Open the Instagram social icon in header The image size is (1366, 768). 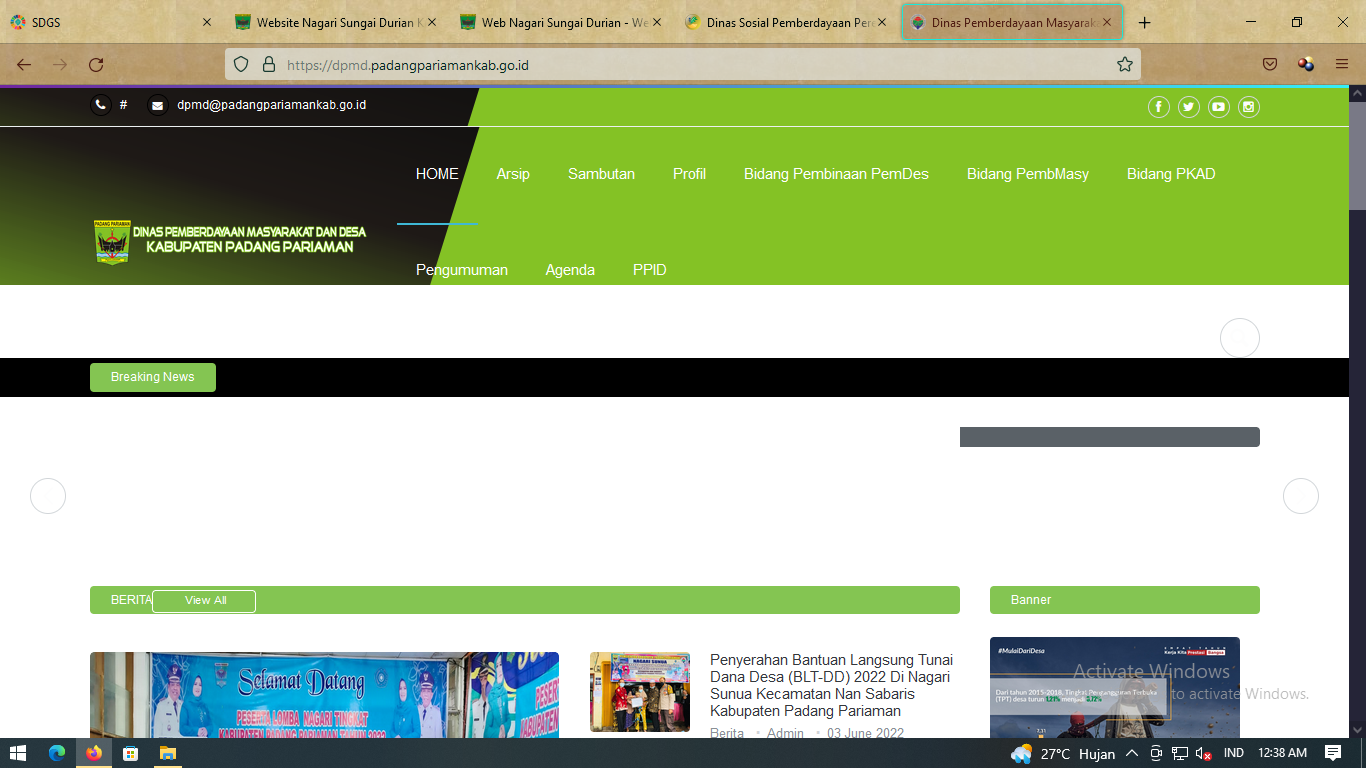point(1248,107)
